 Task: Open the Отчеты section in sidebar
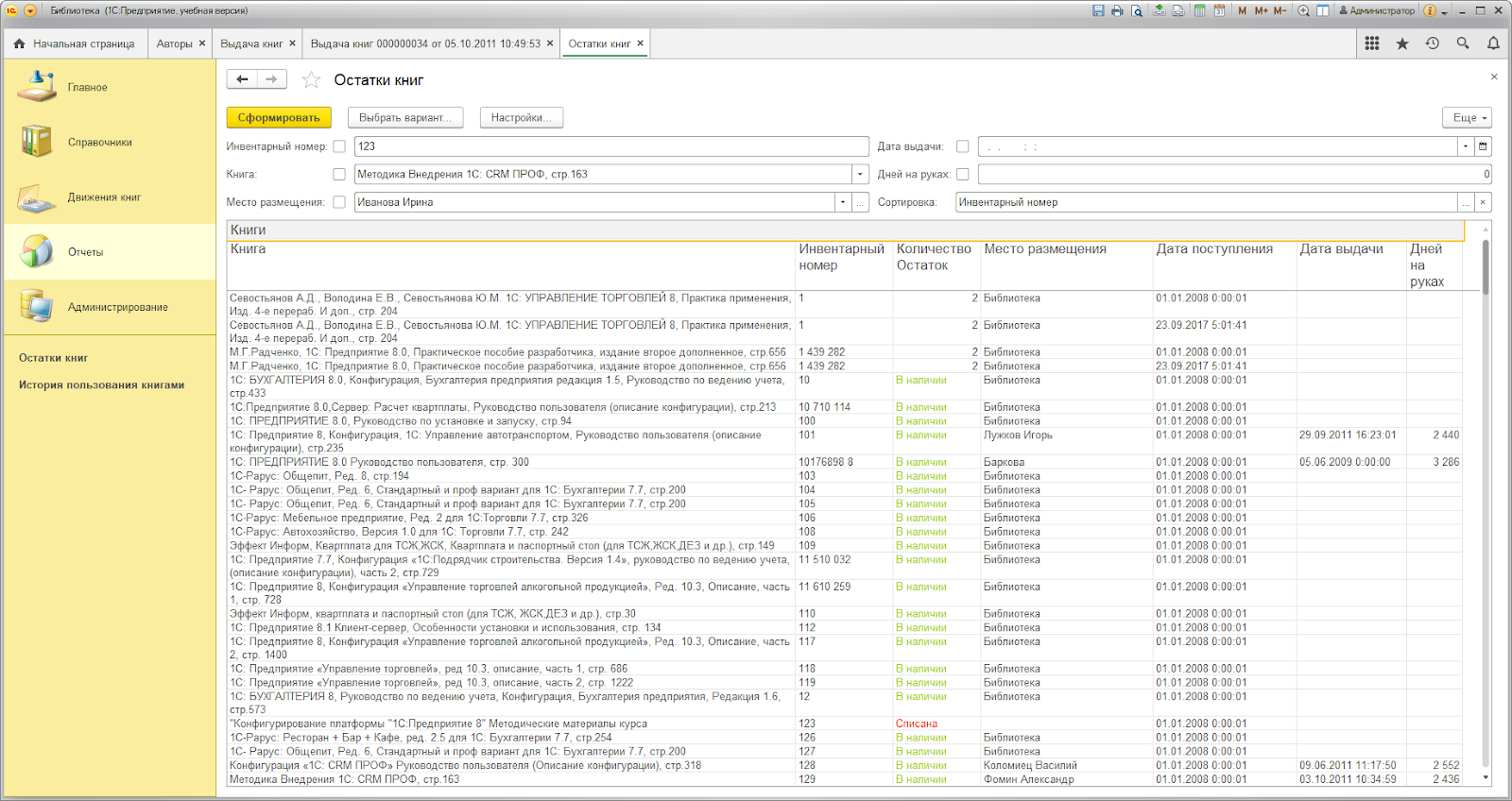[110, 251]
